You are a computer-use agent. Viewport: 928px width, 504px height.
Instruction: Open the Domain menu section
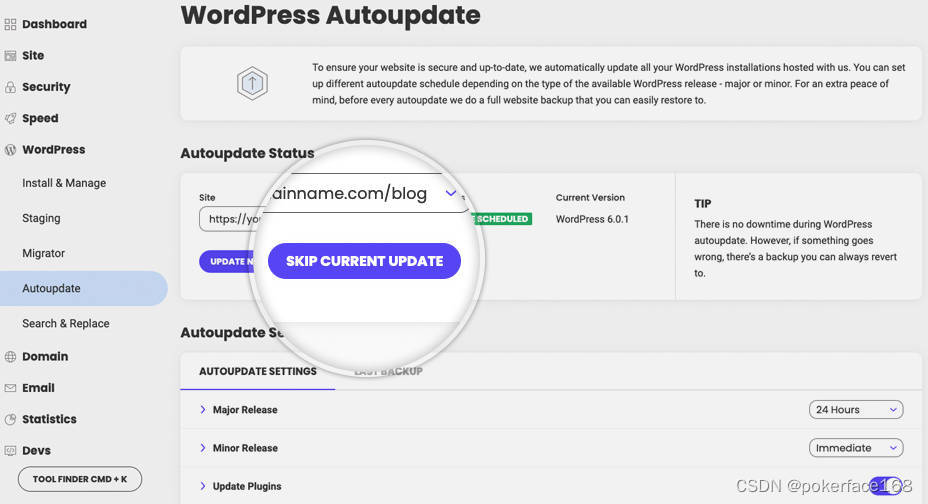(x=45, y=357)
